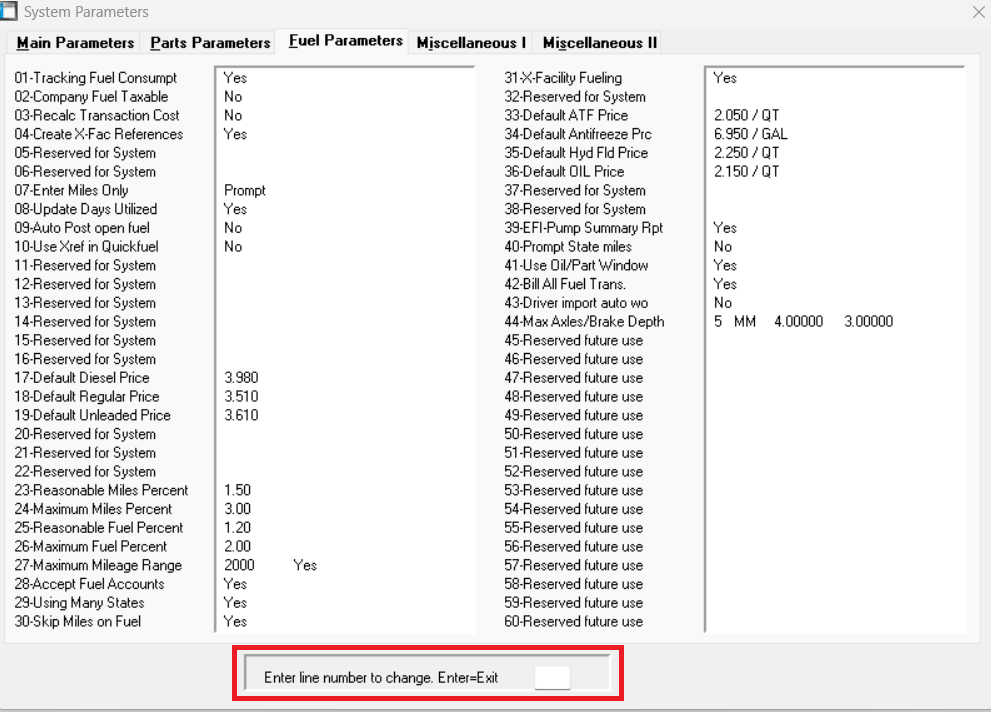Click the 01-Tracking Fuel Consumpt label
Viewport: 991px width, 712px height.
pyautogui.click(x=96, y=78)
